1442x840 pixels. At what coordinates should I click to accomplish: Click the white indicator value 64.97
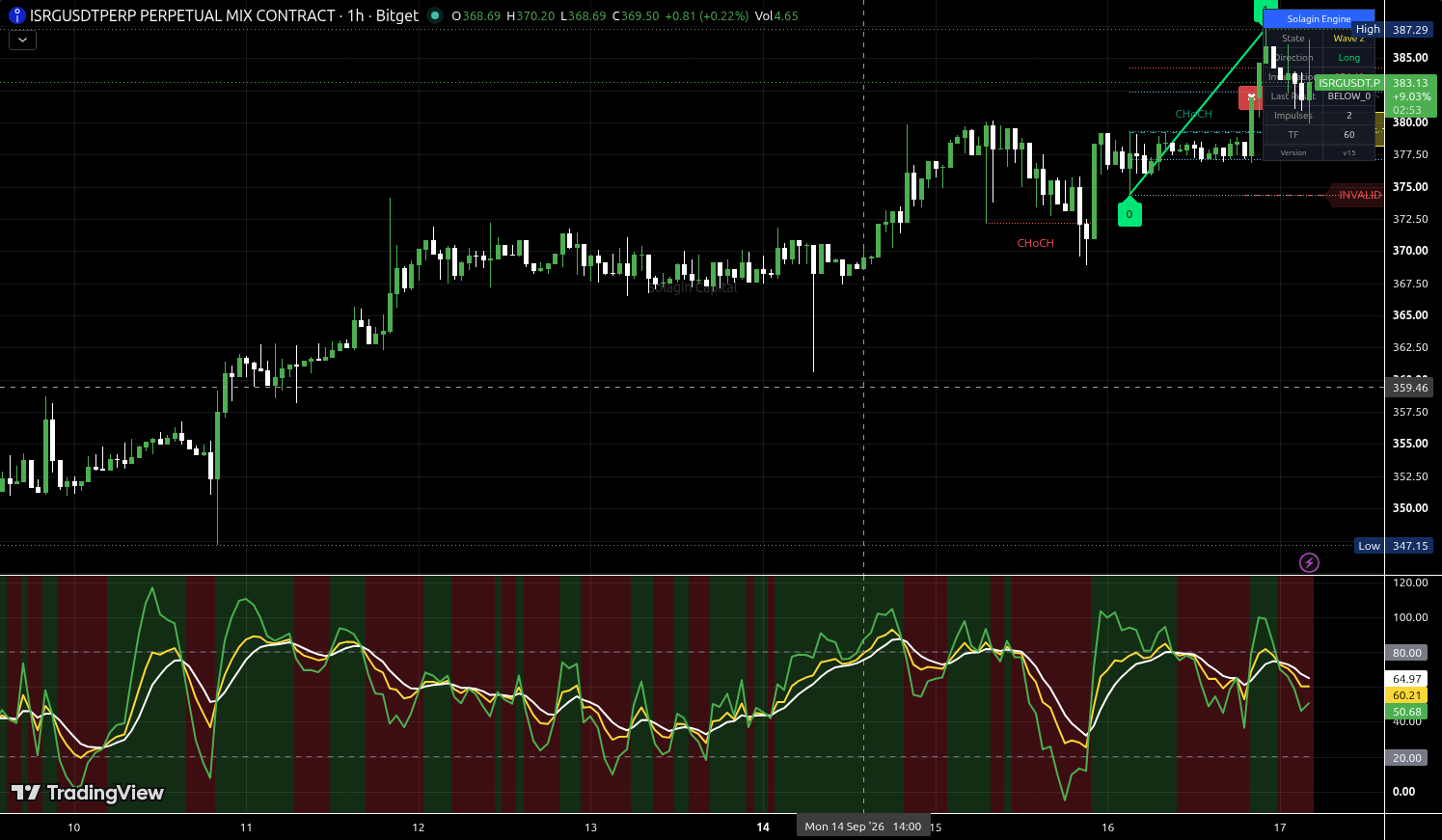coord(1407,679)
